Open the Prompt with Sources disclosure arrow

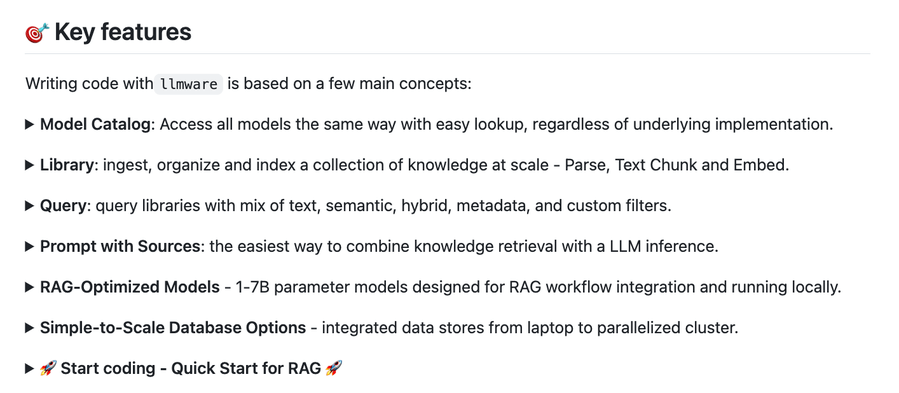(x=30, y=247)
